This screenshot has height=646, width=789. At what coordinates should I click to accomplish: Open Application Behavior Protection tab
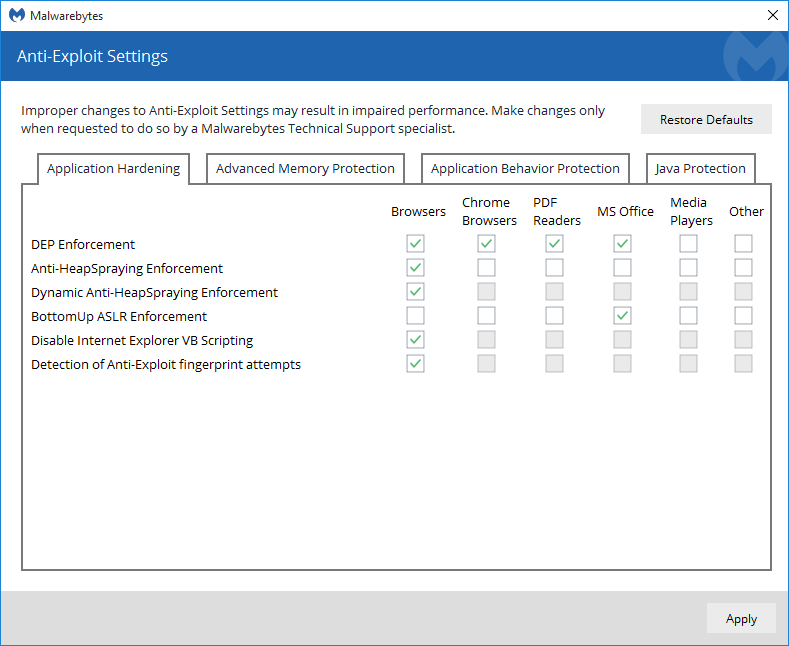click(x=525, y=169)
